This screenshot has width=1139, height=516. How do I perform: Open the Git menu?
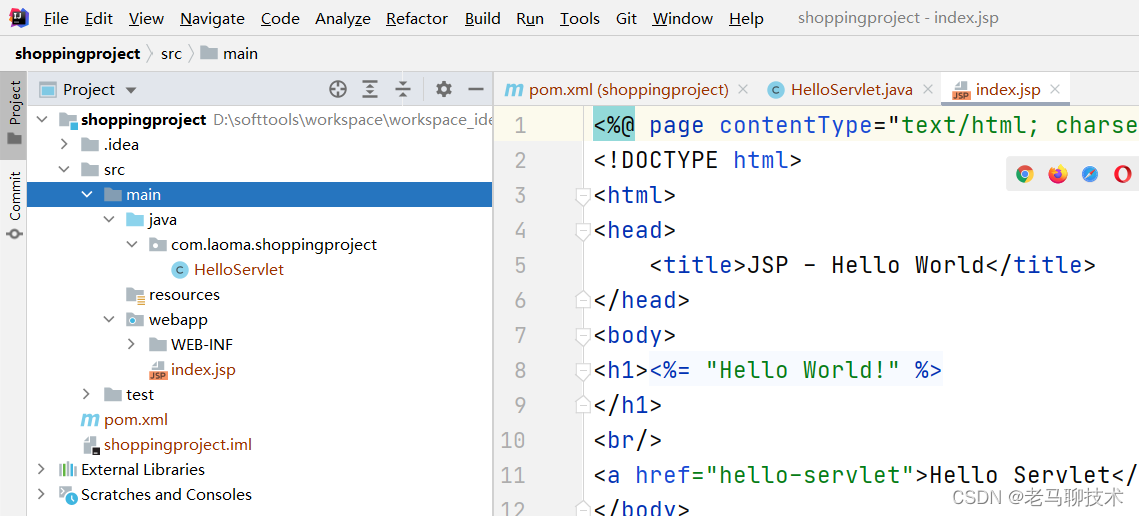click(626, 19)
